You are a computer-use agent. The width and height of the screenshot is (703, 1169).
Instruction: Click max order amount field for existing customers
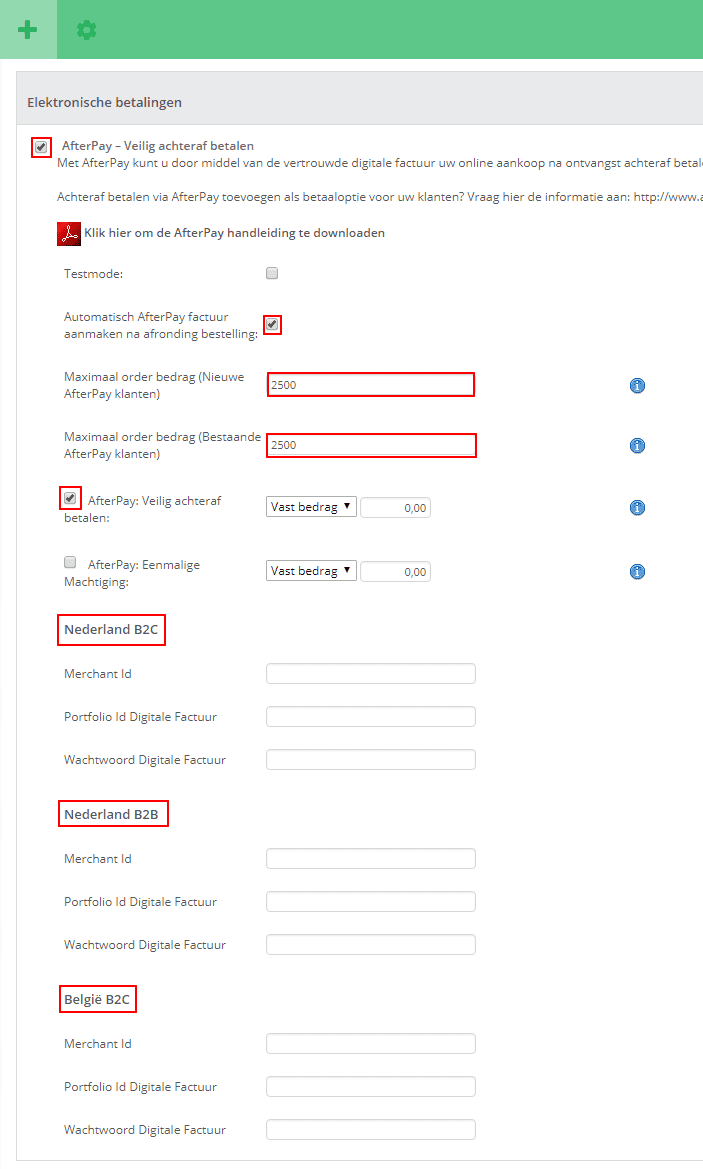click(x=370, y=445)
